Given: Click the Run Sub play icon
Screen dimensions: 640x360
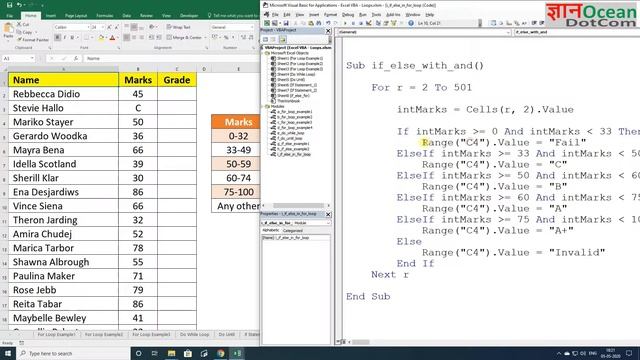Looking at the screenshot, I should (345, 23).
